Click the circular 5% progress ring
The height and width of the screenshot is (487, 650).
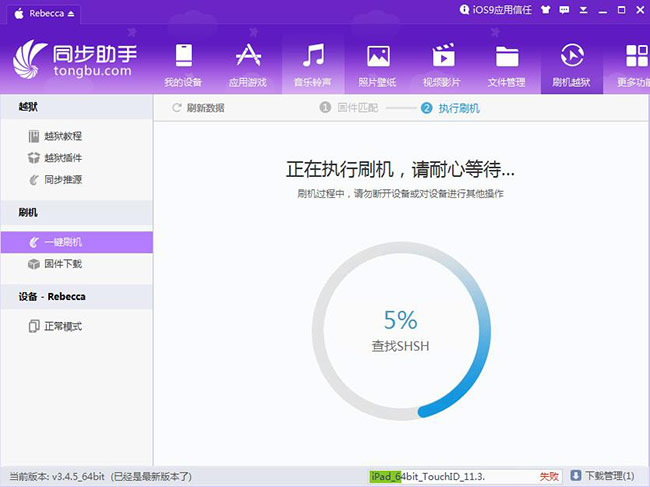click(x=401, y=331)
